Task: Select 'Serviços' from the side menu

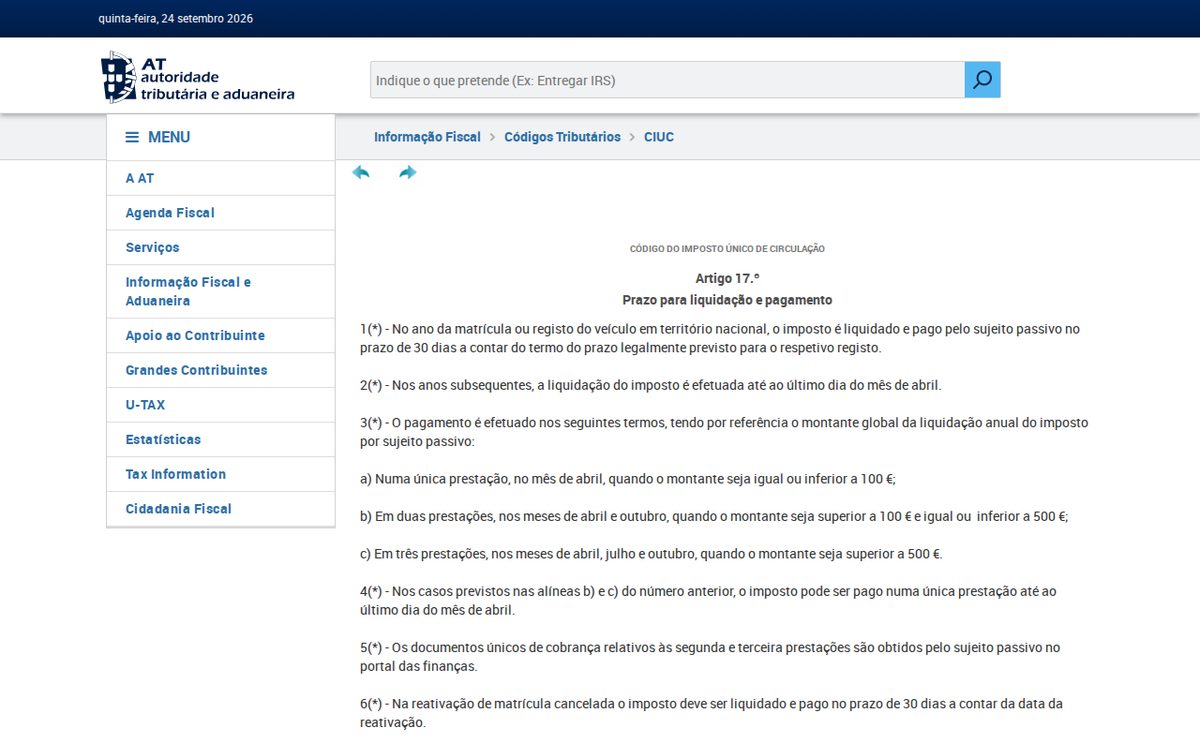Action: coord(221,247)
